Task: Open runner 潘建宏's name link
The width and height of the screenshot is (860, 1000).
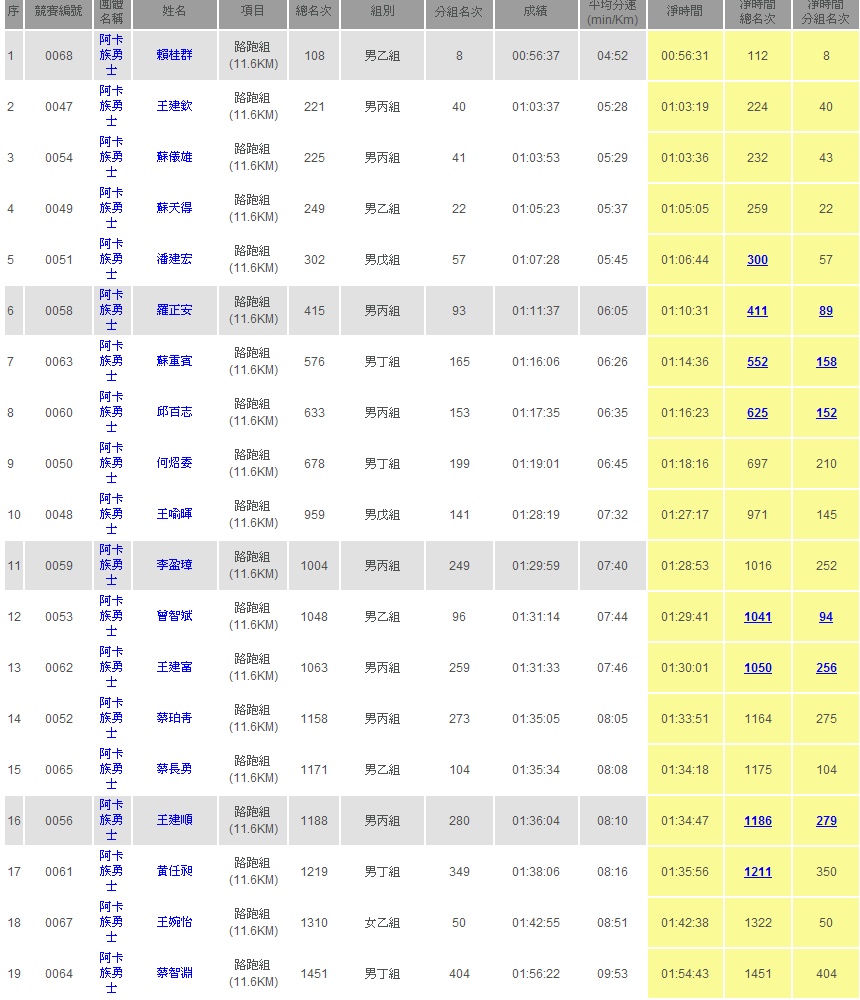Action: coord(174,259)
